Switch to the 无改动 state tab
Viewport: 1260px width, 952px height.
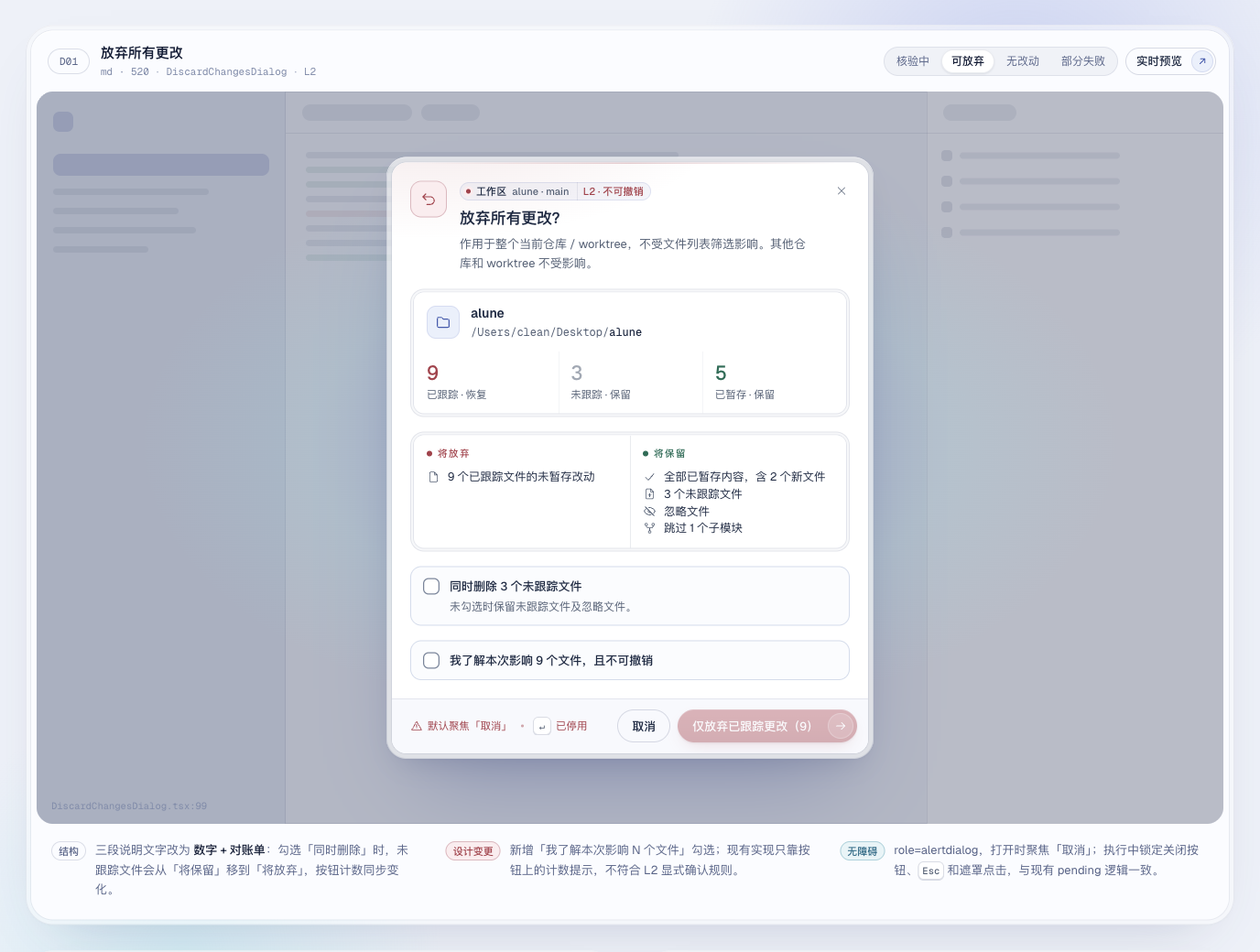(x=1023, y=61)
